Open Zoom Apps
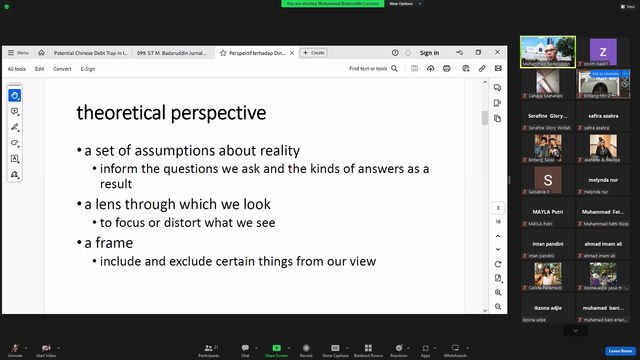640x360 pixels. (425, 351)
